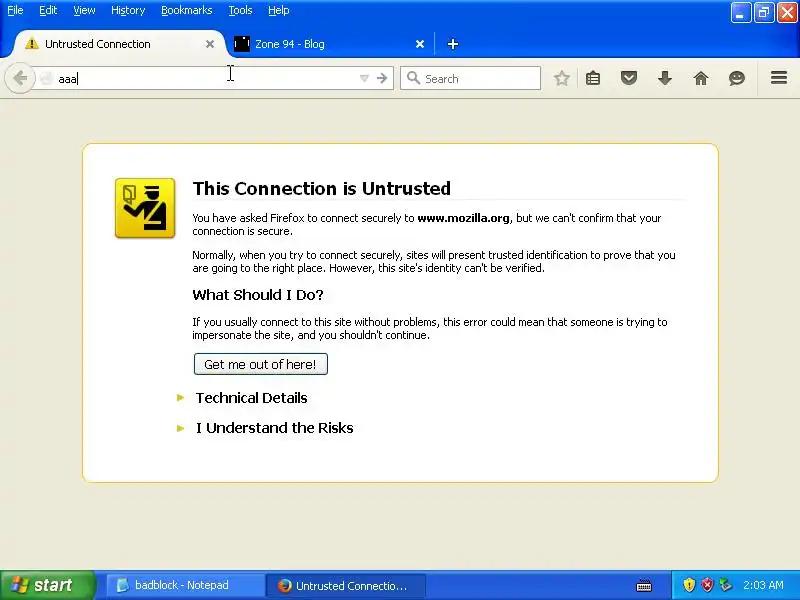Viewport: 800px width, 600px height.
Task: Open the File menu
Action: (x=15, y=10)
